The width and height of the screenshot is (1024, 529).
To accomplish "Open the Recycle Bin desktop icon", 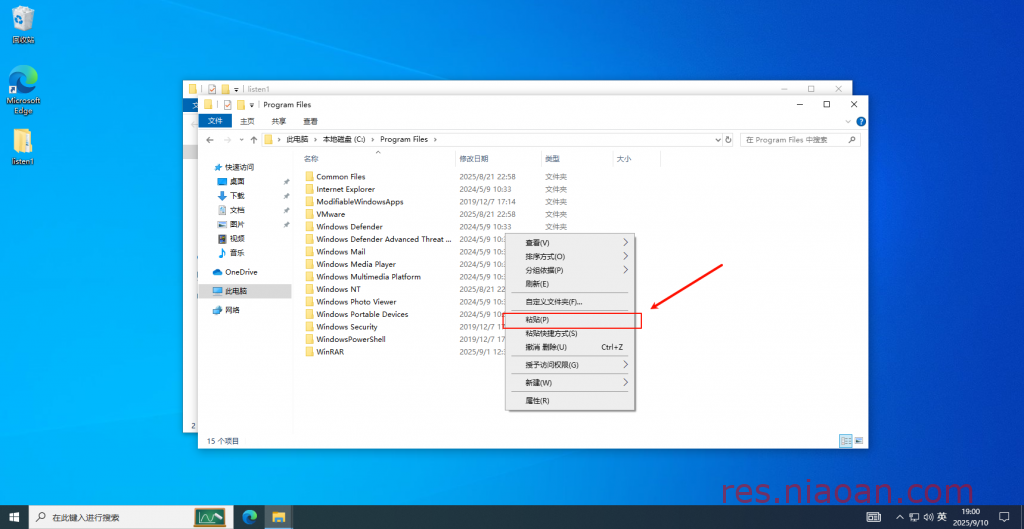I will [x=24, y=25].
